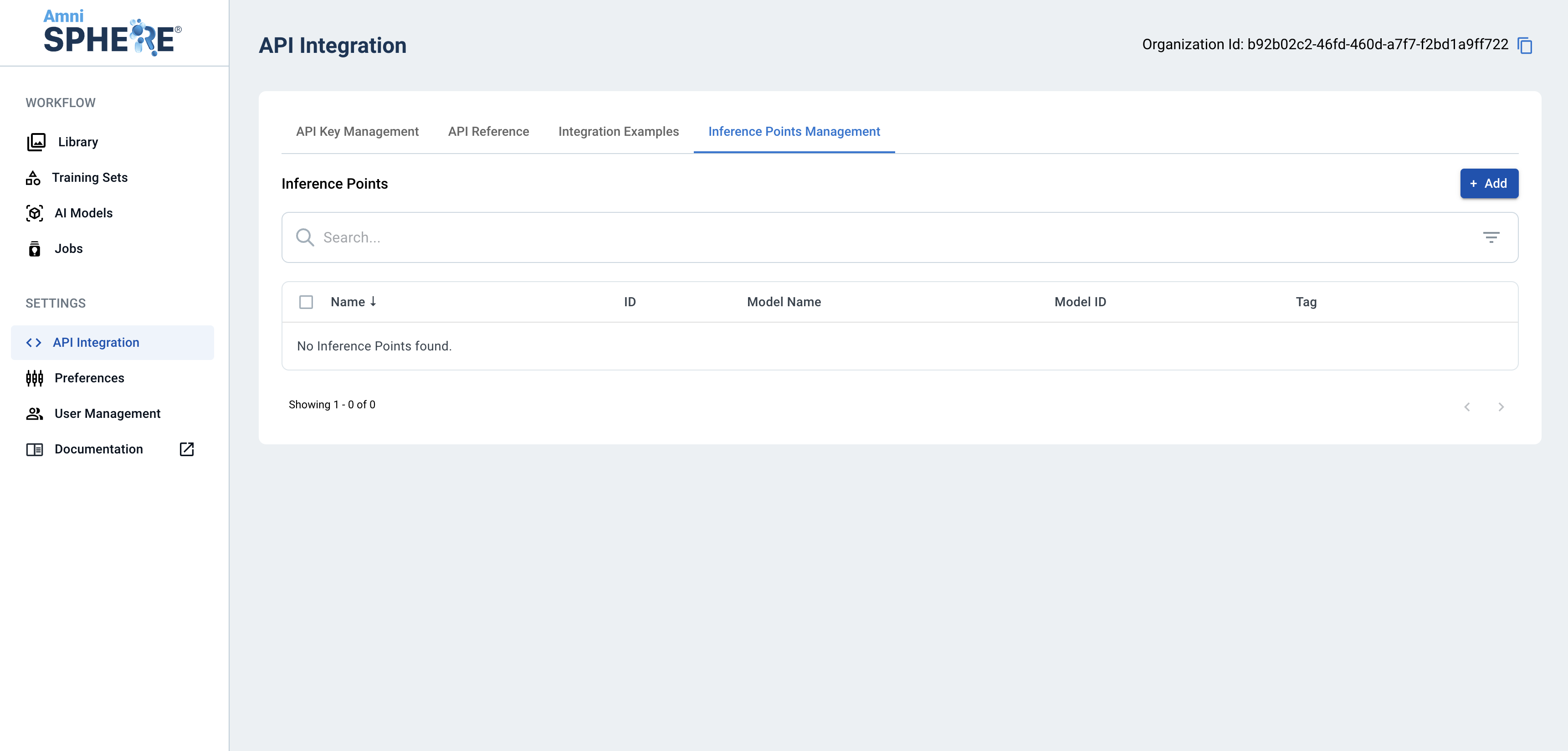
Task: Select API Integration in settings sidebar
Action: point(96,342)
